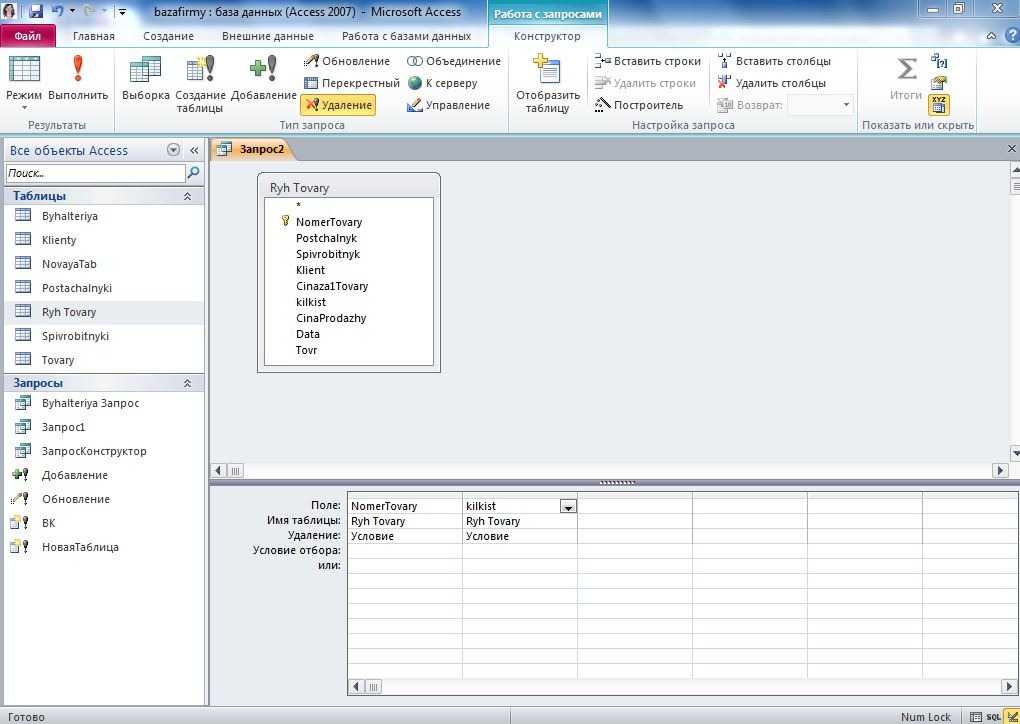Open the kilkist field dropdown arrow

tap(568, 507)
